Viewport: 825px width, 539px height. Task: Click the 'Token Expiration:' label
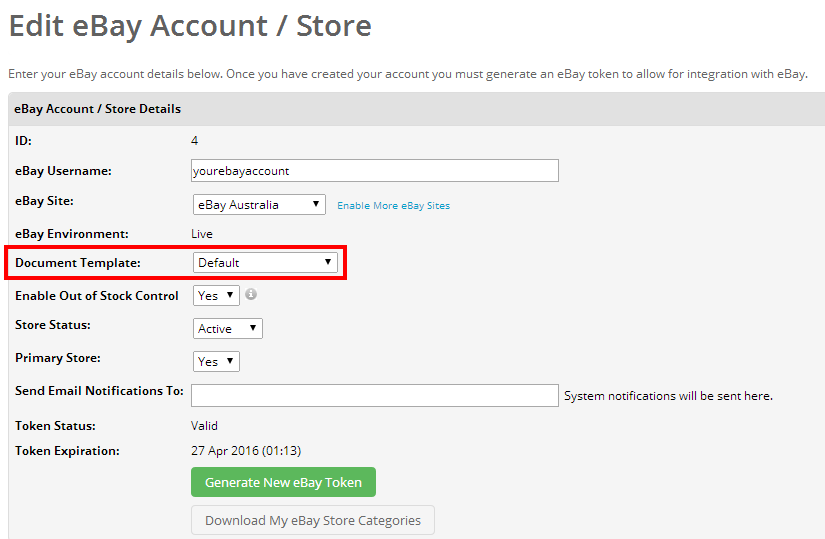(67, 451)
